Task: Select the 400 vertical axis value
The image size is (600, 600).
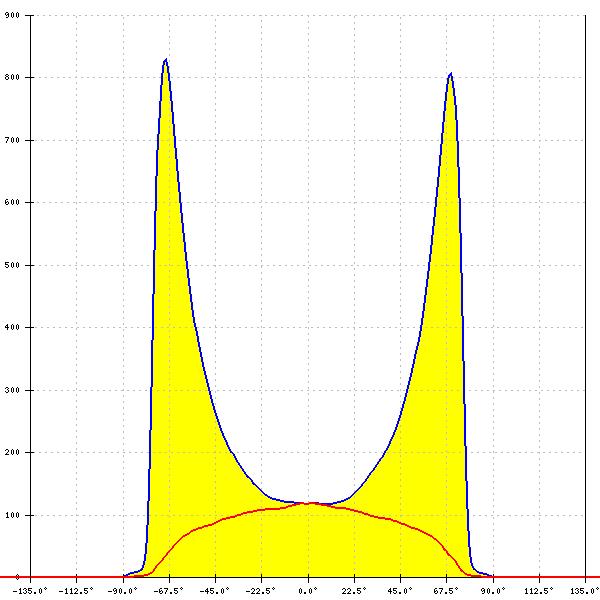Action: pos(12,328)
